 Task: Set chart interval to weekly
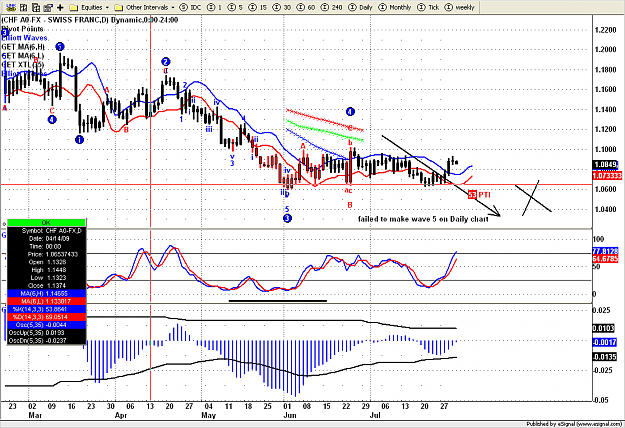click(459, 7)
